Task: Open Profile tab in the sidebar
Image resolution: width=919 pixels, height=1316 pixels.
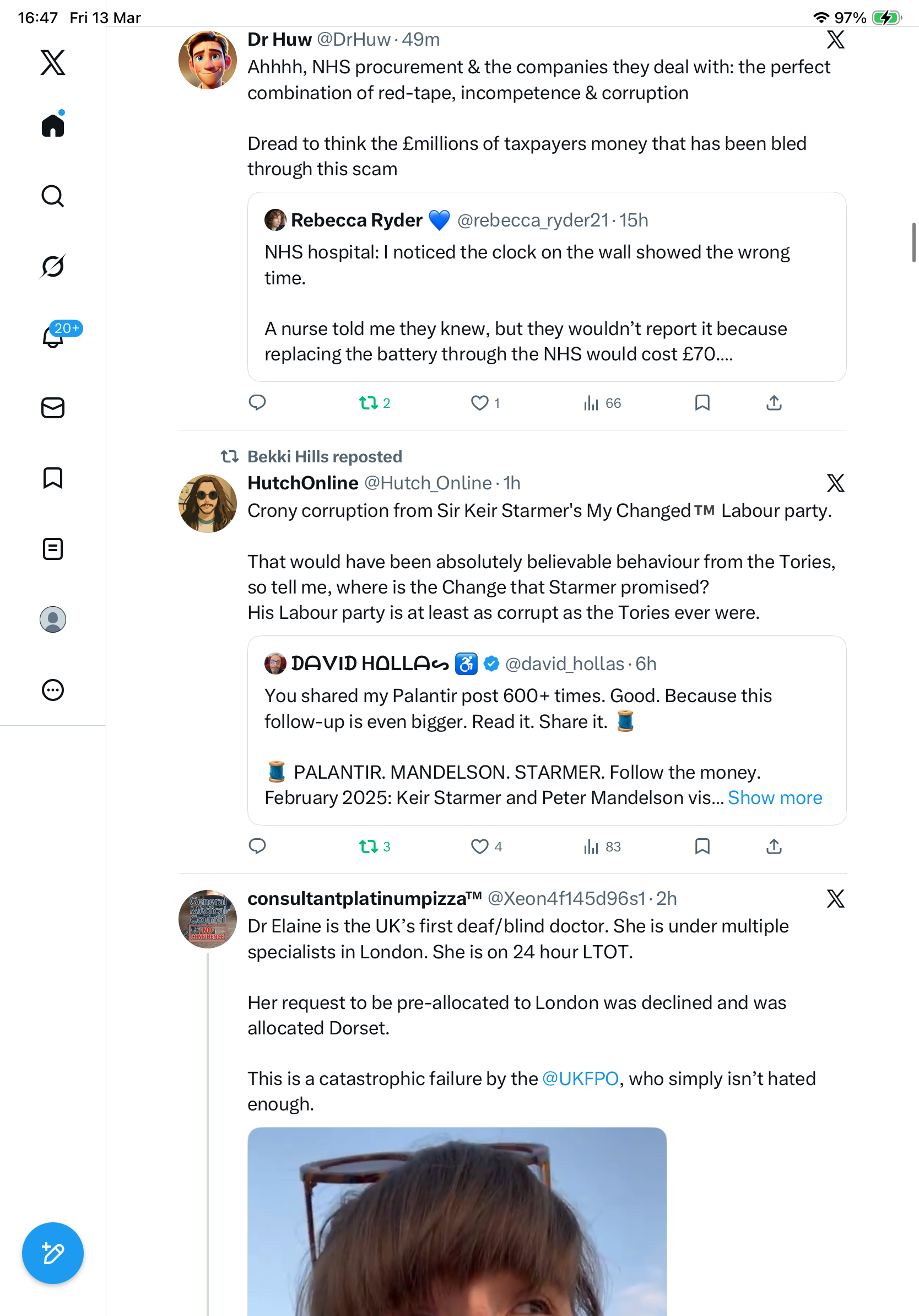Action: [x=53, y=619]
